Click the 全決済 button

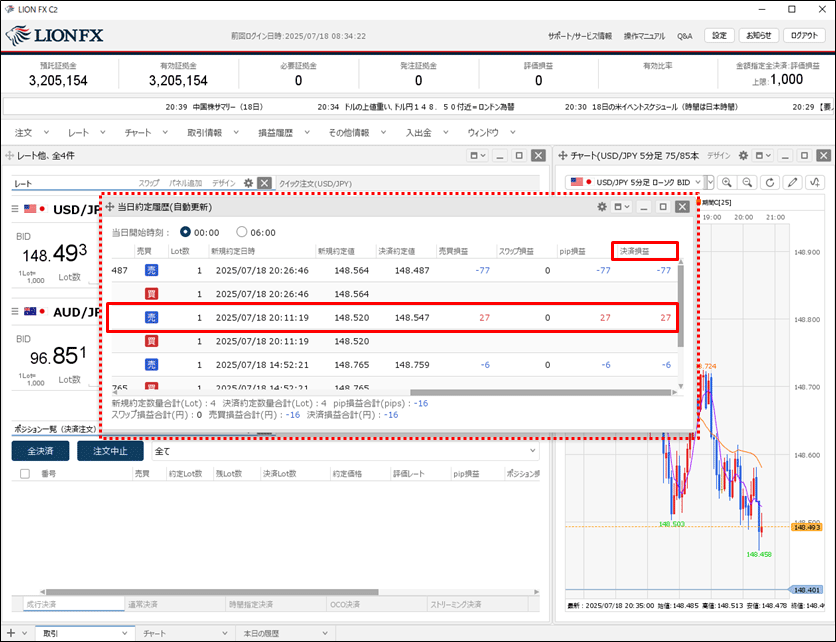41,451
